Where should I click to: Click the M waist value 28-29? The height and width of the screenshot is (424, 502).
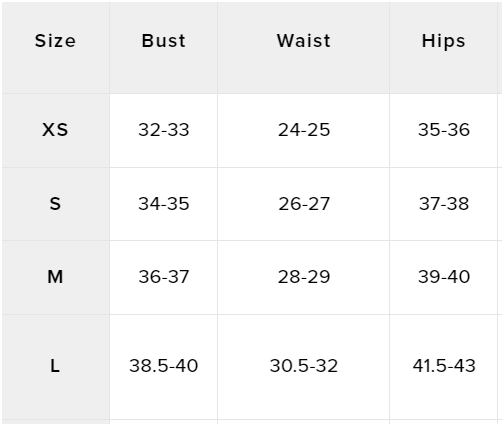tap(304, 277)
